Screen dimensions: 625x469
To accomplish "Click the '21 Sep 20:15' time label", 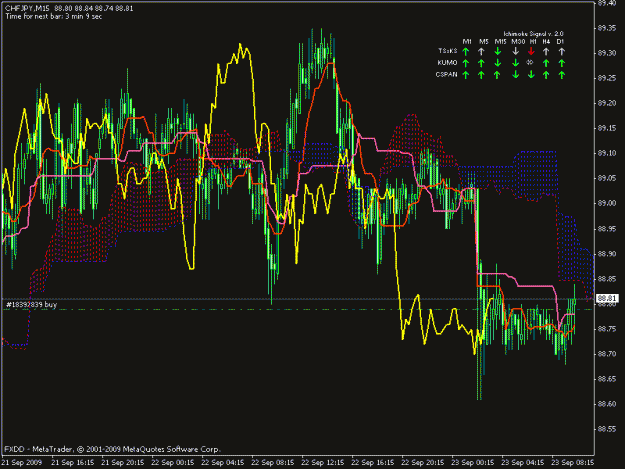I will (123, 463).
